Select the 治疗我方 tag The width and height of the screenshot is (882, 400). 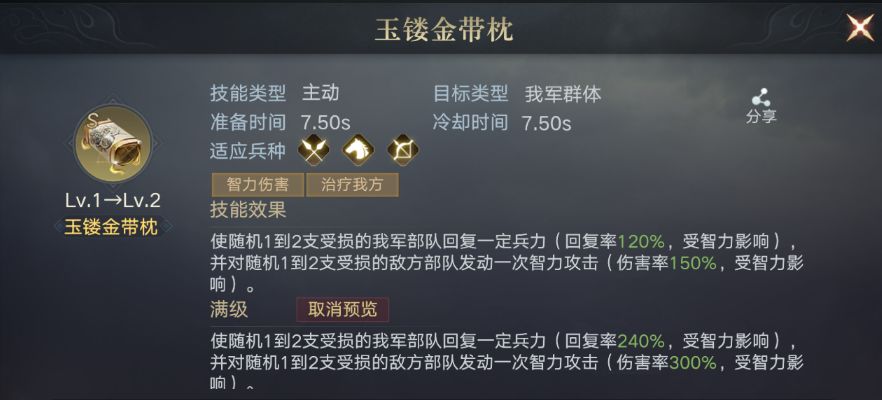(x=358, y=184)
